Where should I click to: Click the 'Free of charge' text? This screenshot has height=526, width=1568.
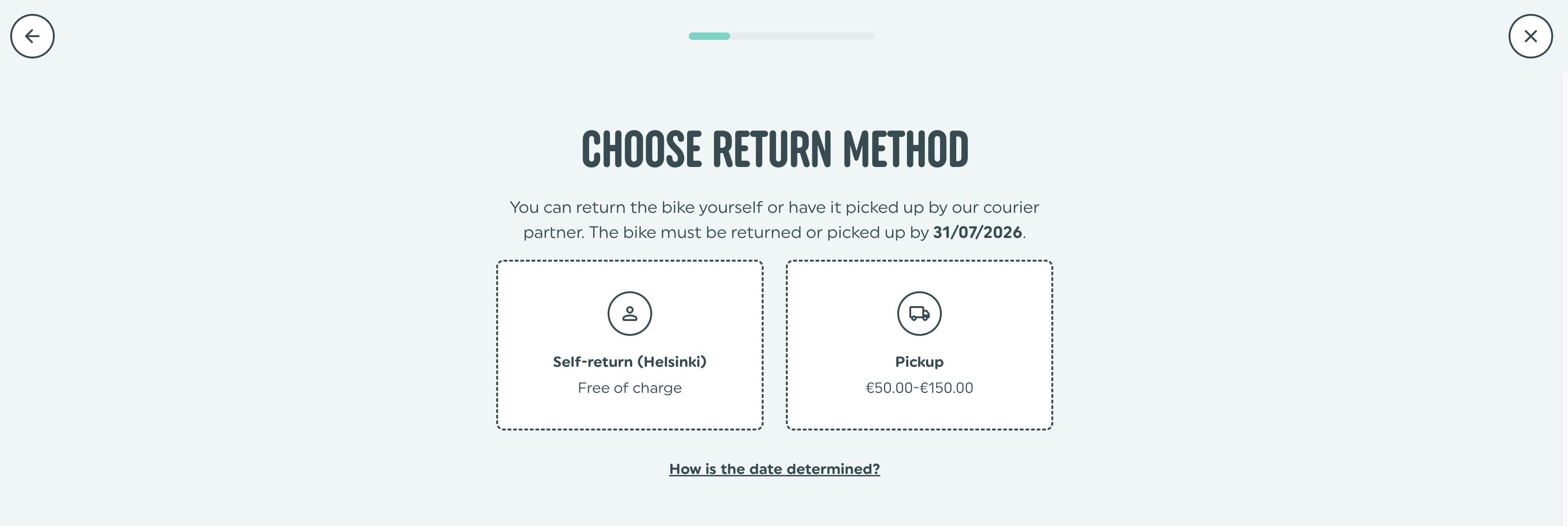pos(629,388)
